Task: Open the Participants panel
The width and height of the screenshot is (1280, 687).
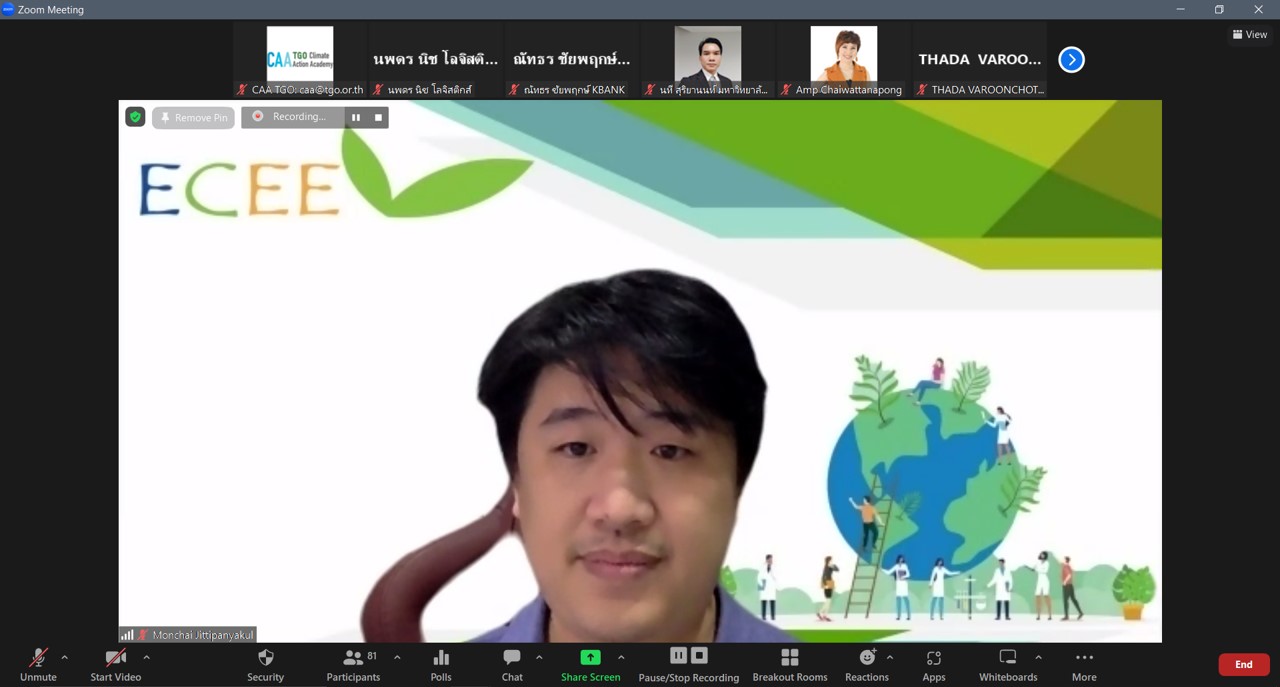Action: [x=353, y=665]
